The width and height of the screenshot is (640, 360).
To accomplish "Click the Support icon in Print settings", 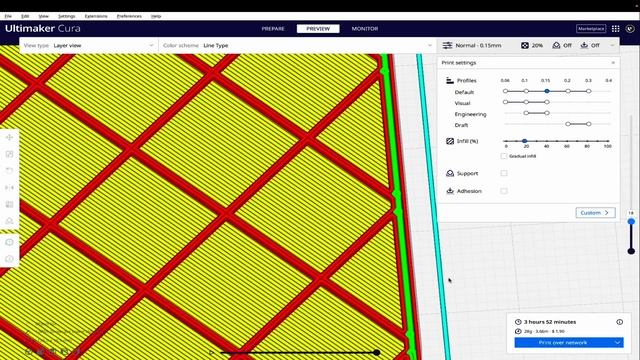I will click(450, 173).
